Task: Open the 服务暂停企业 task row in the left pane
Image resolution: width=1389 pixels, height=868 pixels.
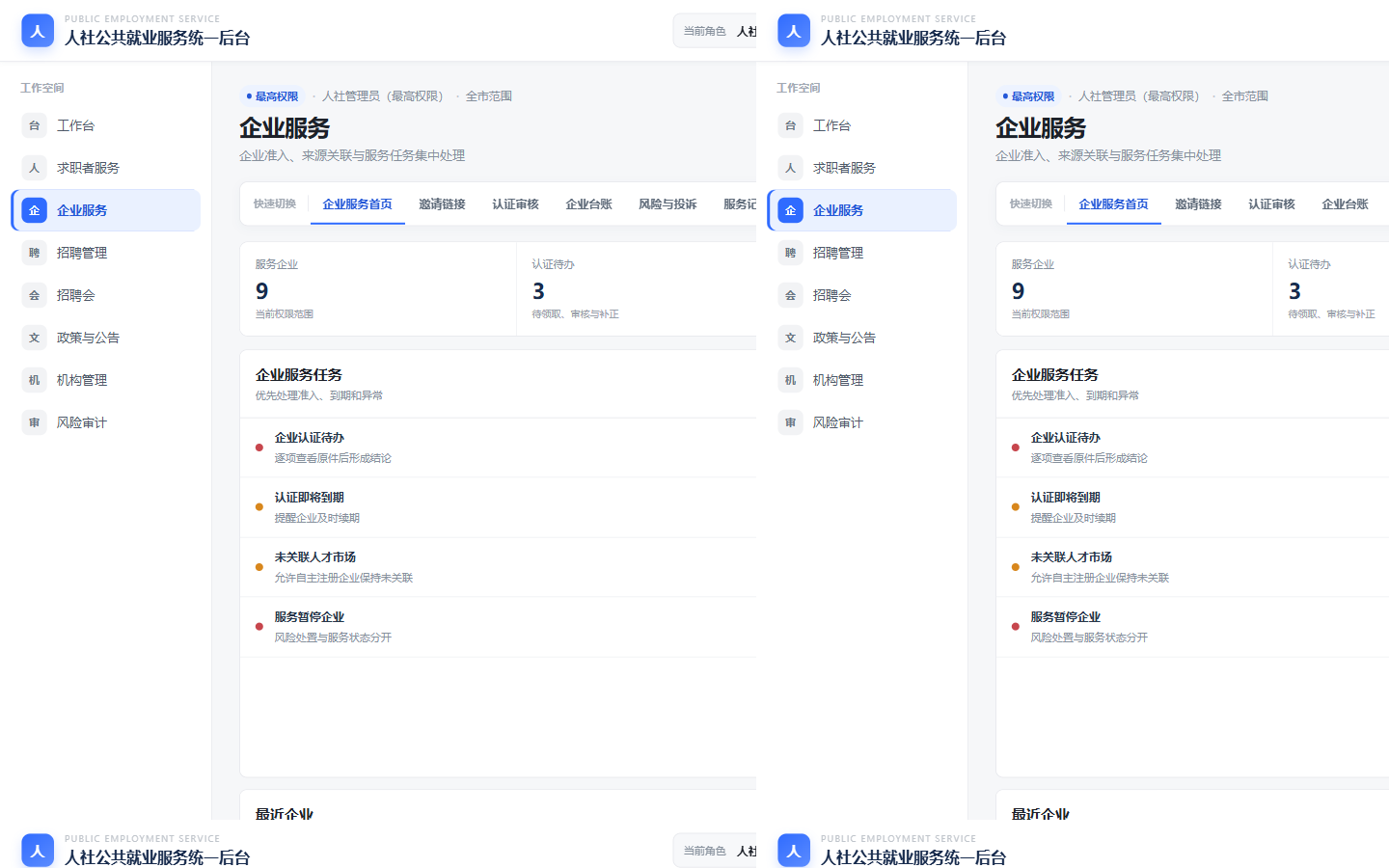Action: pyautogui.click(x=498, y=627)
